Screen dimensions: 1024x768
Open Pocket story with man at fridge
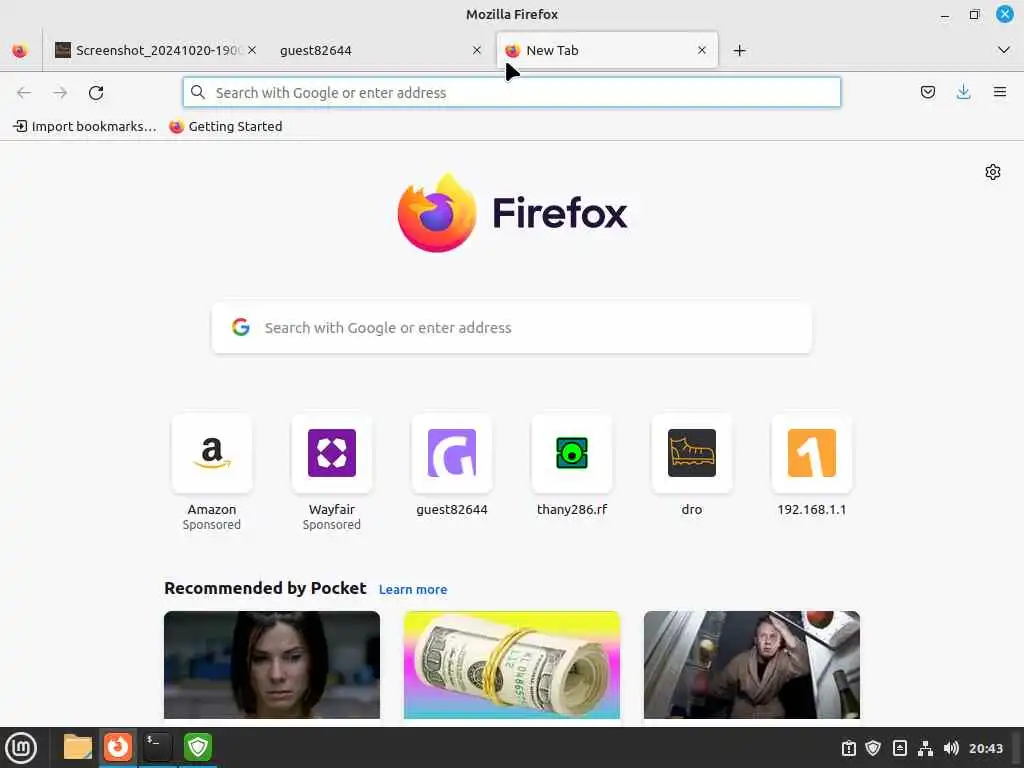point(752,665)
